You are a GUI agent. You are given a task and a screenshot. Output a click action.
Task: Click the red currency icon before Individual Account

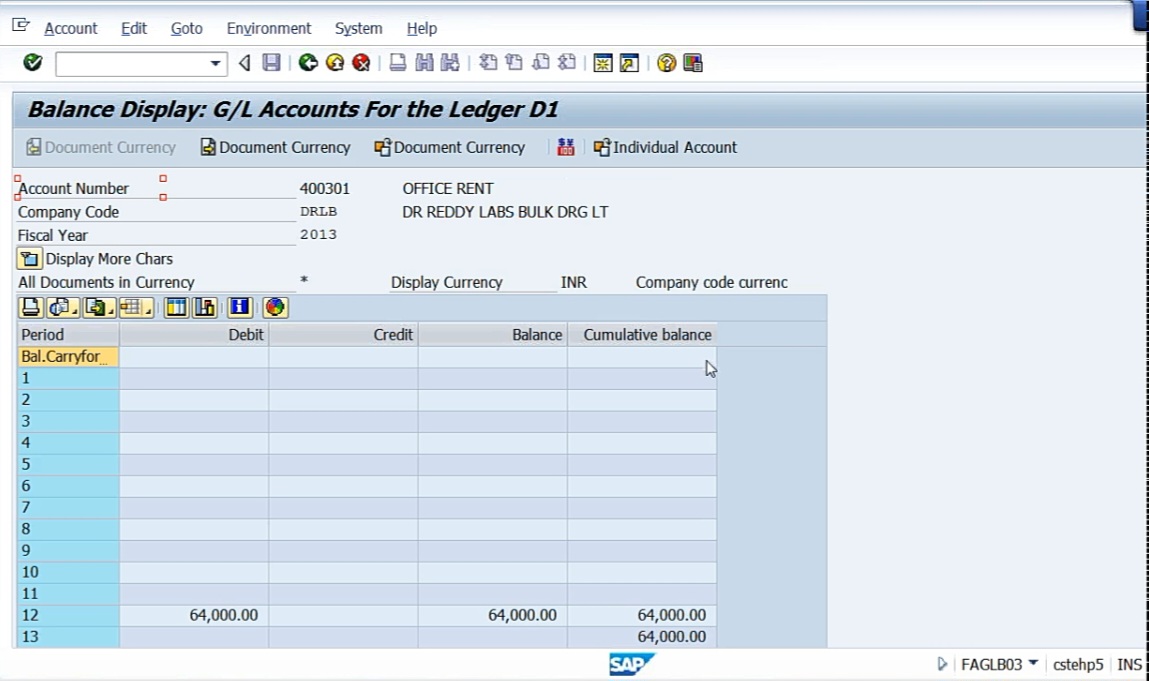(566, 147)
